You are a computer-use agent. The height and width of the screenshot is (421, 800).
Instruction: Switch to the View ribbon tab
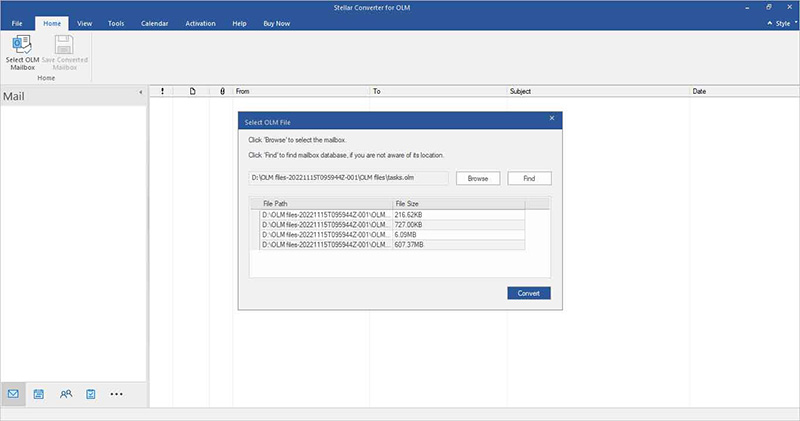point(85,22)
